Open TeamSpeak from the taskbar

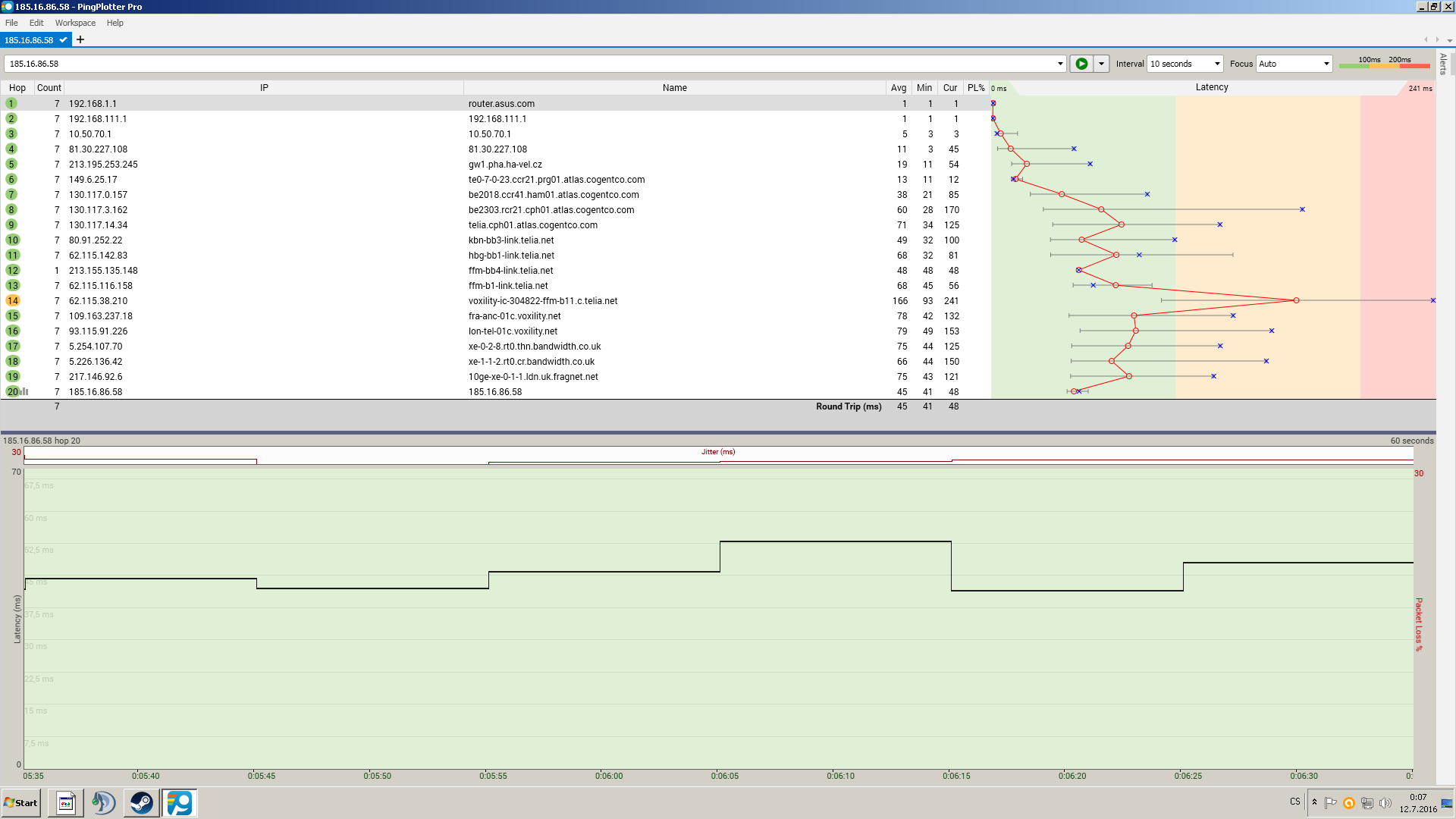[x=103, y=802]
